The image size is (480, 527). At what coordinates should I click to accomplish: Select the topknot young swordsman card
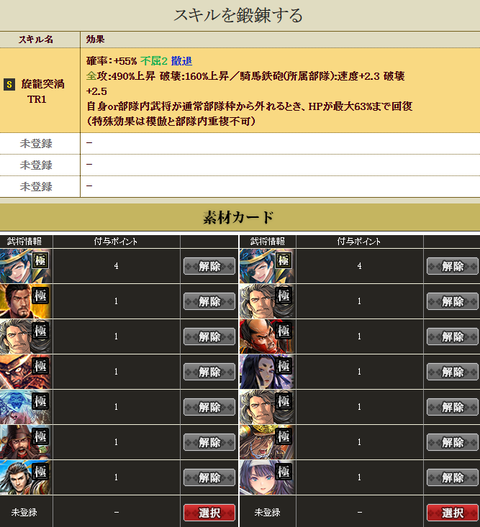(25, 477)
